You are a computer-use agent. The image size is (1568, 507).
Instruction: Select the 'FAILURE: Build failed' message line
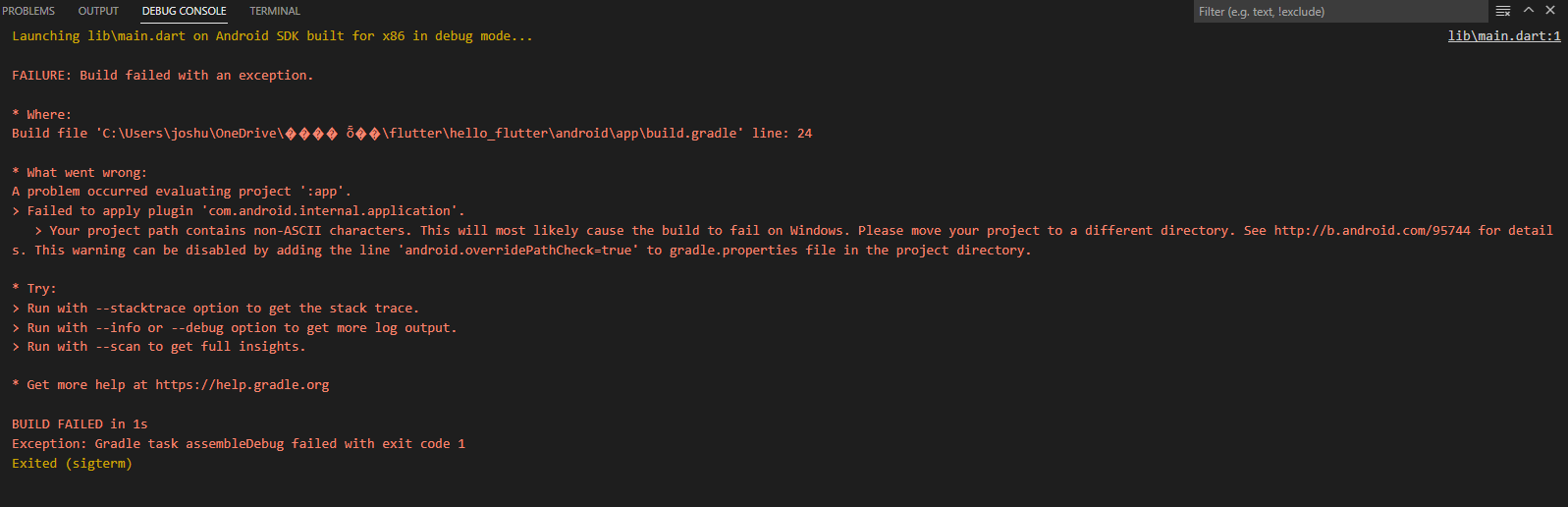pyautogui.click(x=163, y=76)
